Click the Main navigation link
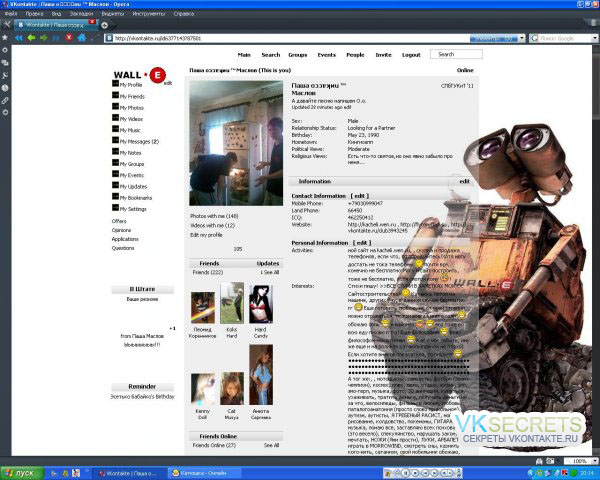This screenshot has height=480, width=600. point(244,55)
